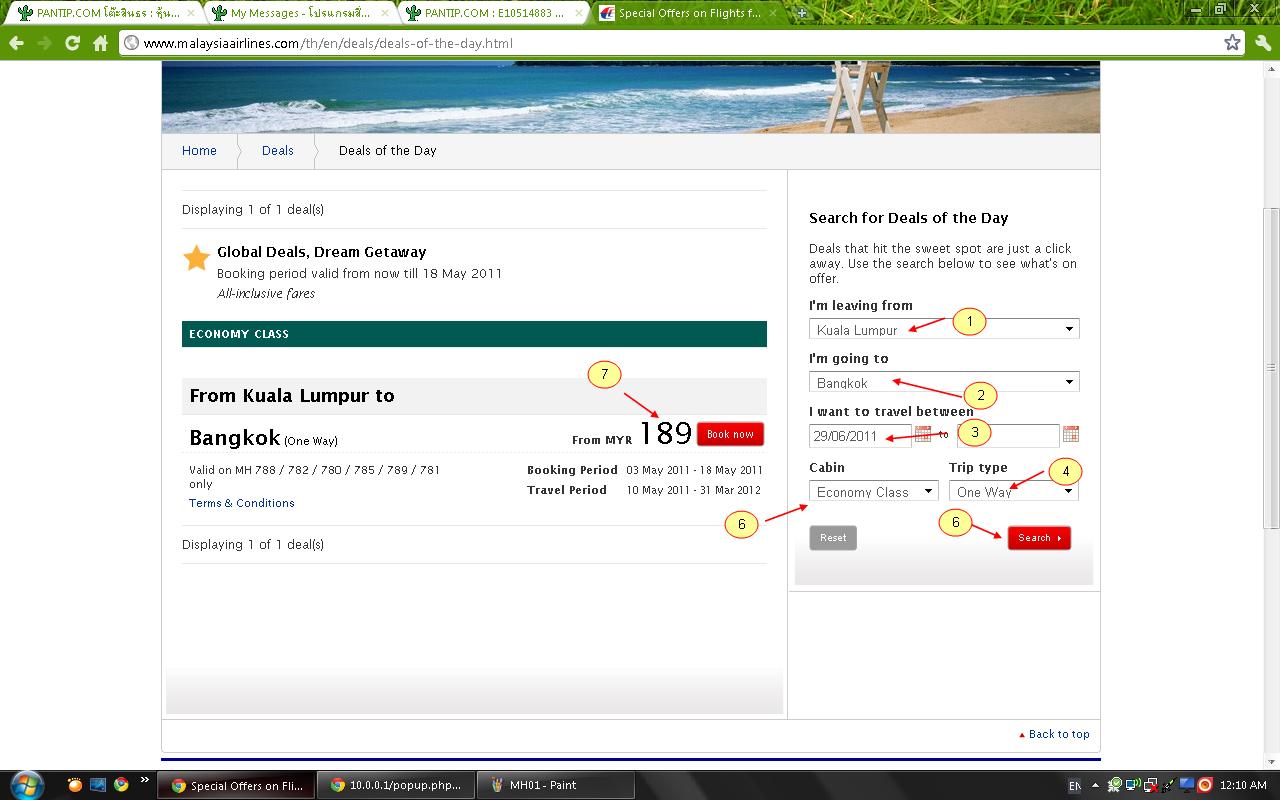Click Booking Period 03 May 2011 - 18 May 2011
The image size is (1280, 800).
(x=644, y=470)
